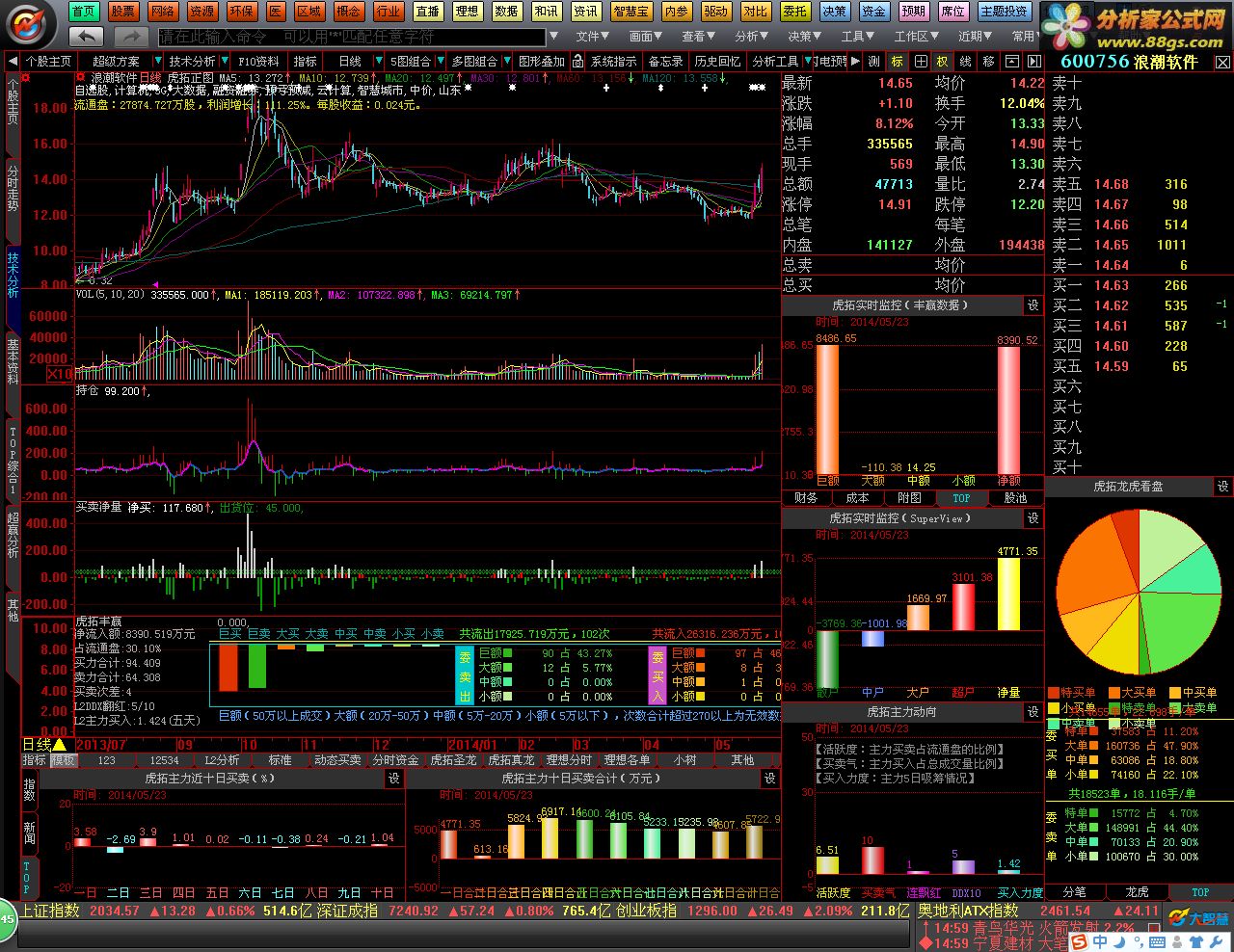This screenshot has width=1234, height=952.
Task: Click the 委托 button in top bar
Action: pyautogui.click(x=794, y=12)
